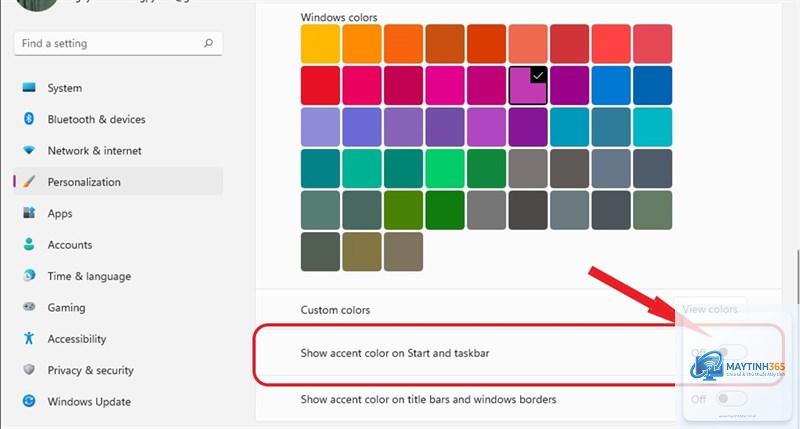Choose the selected orchid swatch with checkmark
Viewport: 800px width, 429px height.
tap(528, 86)
